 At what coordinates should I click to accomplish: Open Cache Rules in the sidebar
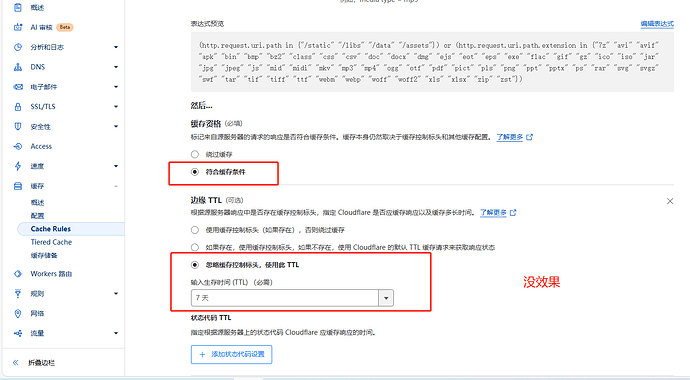pos(51,229)
